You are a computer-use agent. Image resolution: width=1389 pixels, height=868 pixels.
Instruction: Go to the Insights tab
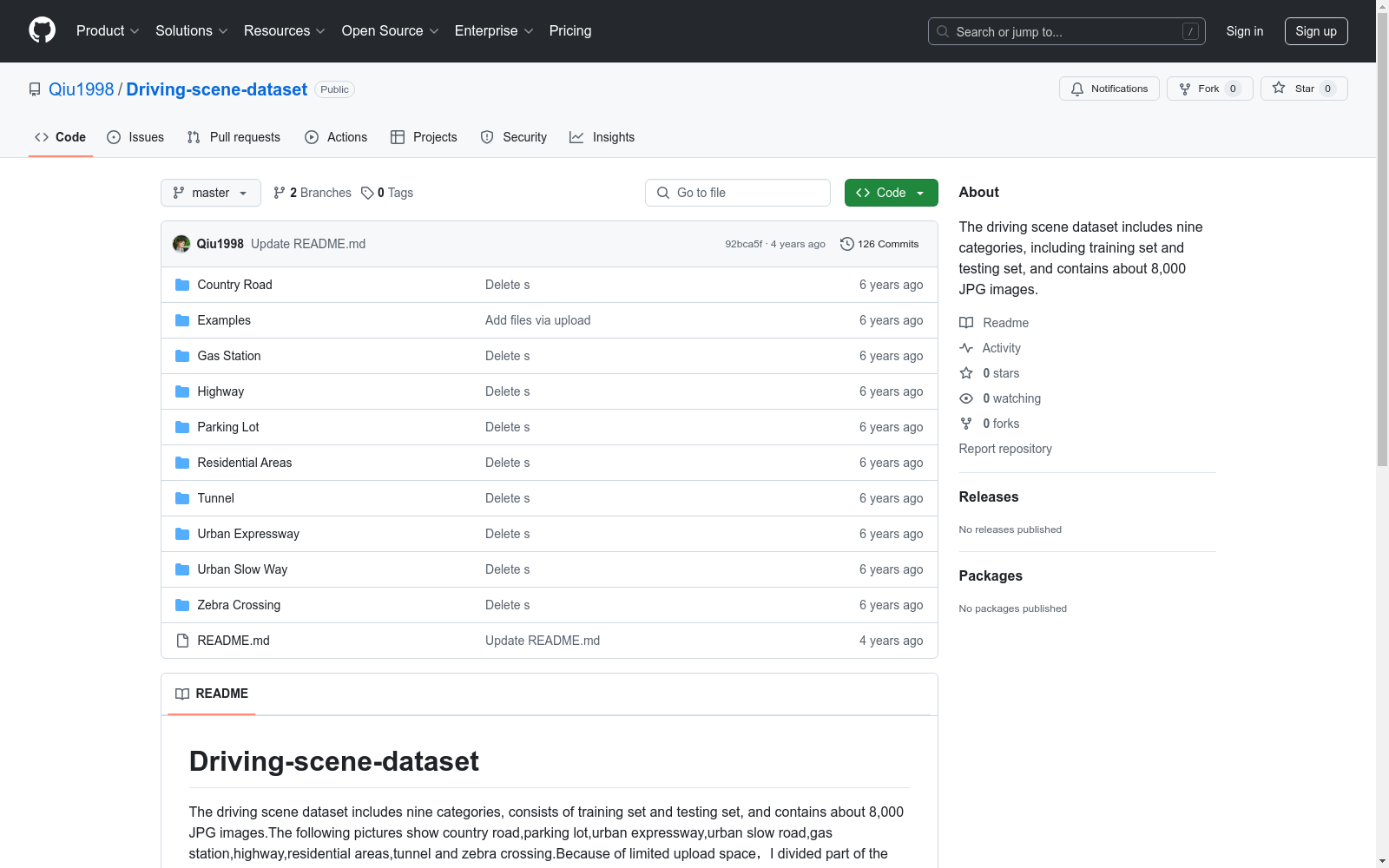tap(602, 137)
